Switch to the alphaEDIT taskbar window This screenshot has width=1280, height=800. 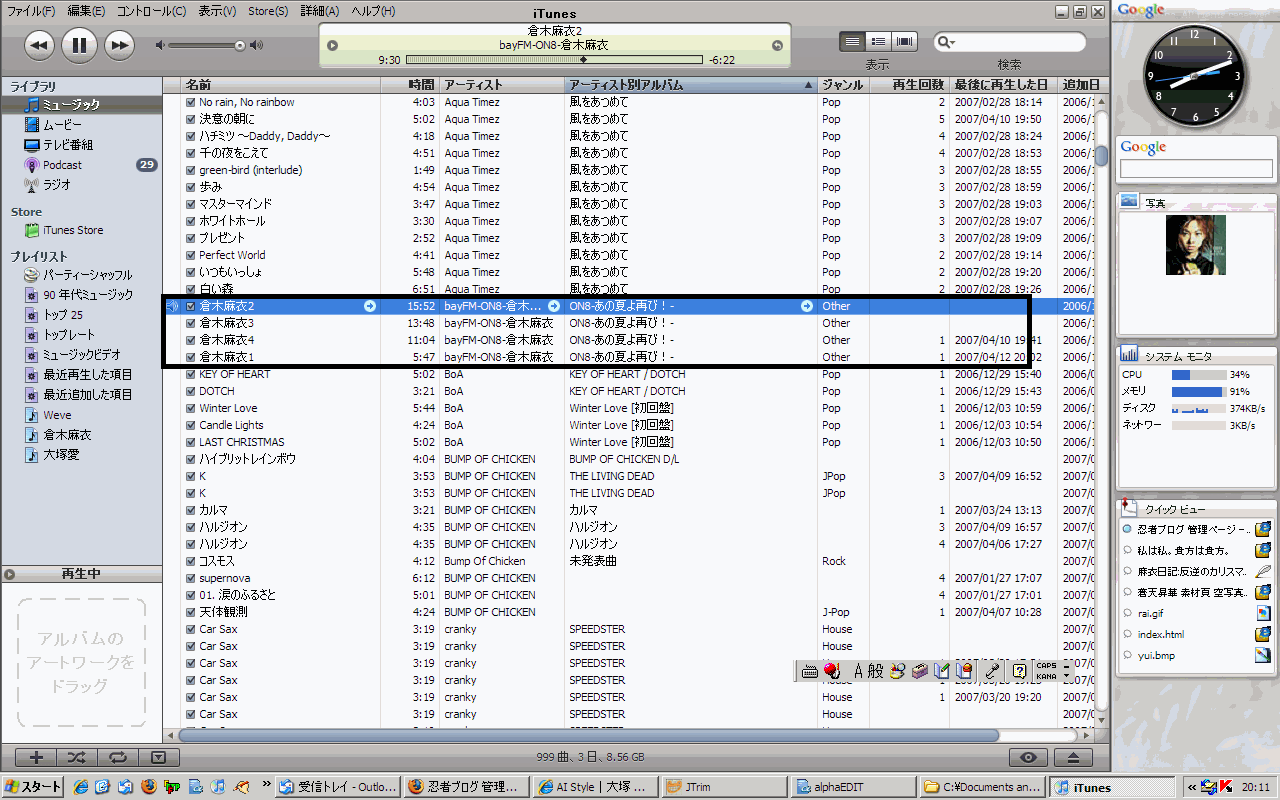pyautogui.click(x=851, y=787)
